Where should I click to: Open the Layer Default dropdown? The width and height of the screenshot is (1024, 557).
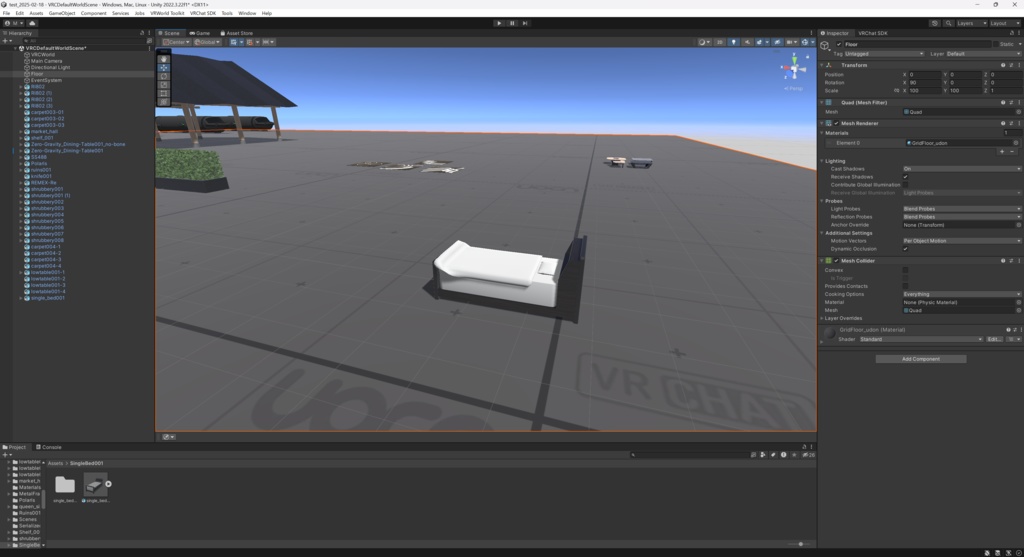point(984,54)
